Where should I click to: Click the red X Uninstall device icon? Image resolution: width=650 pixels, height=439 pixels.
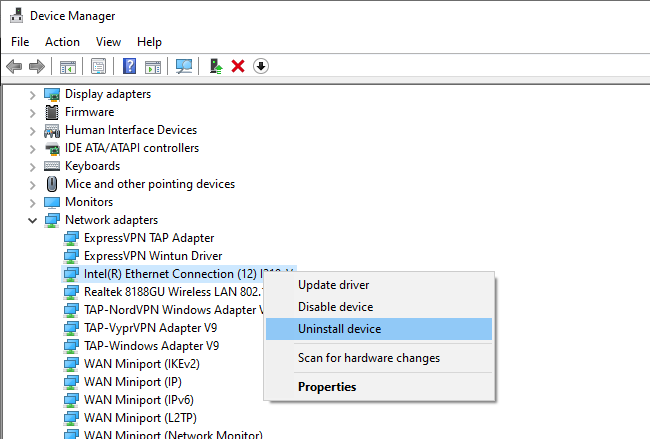tap(238, 66)
